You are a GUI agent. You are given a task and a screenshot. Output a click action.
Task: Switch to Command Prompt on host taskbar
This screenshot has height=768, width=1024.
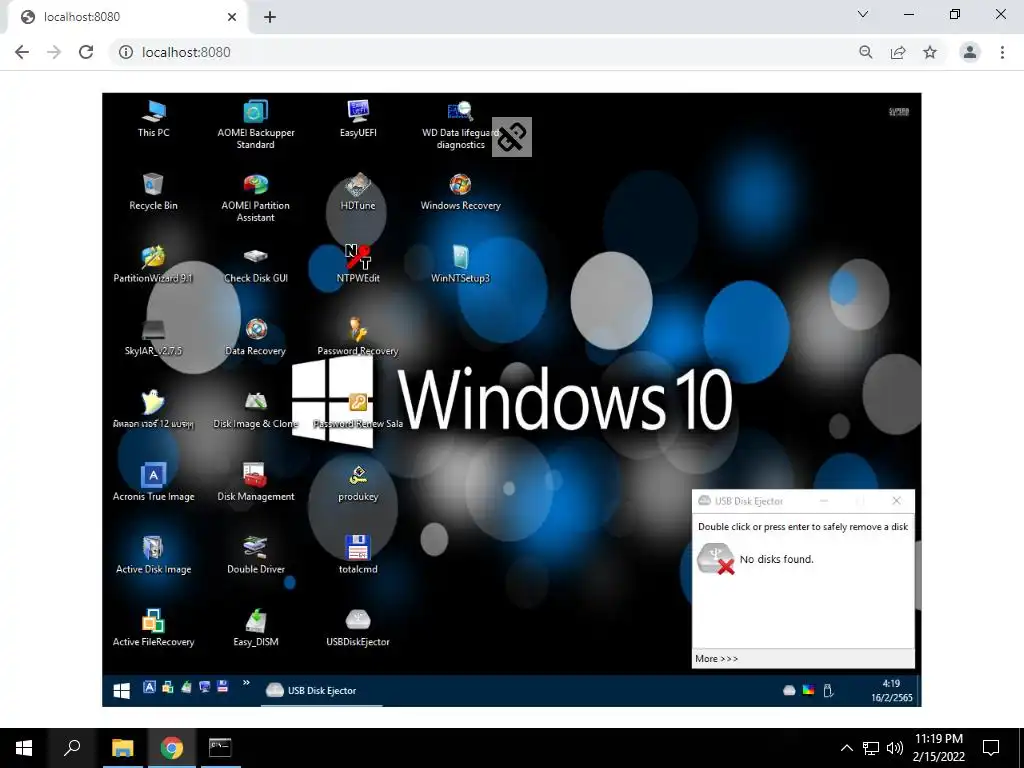pyautogui.click(x=220, y=748)
